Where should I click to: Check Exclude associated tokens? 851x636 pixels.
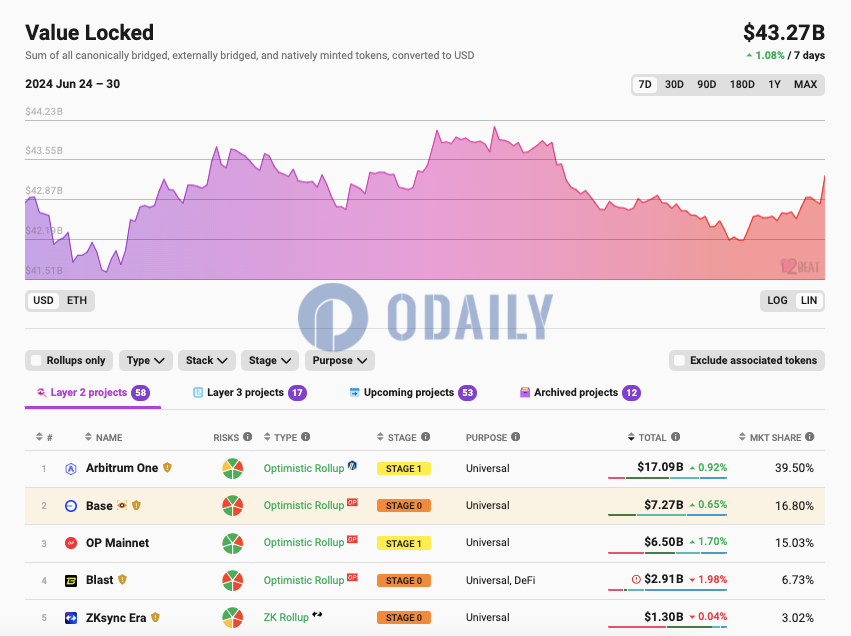click(679, 360)
